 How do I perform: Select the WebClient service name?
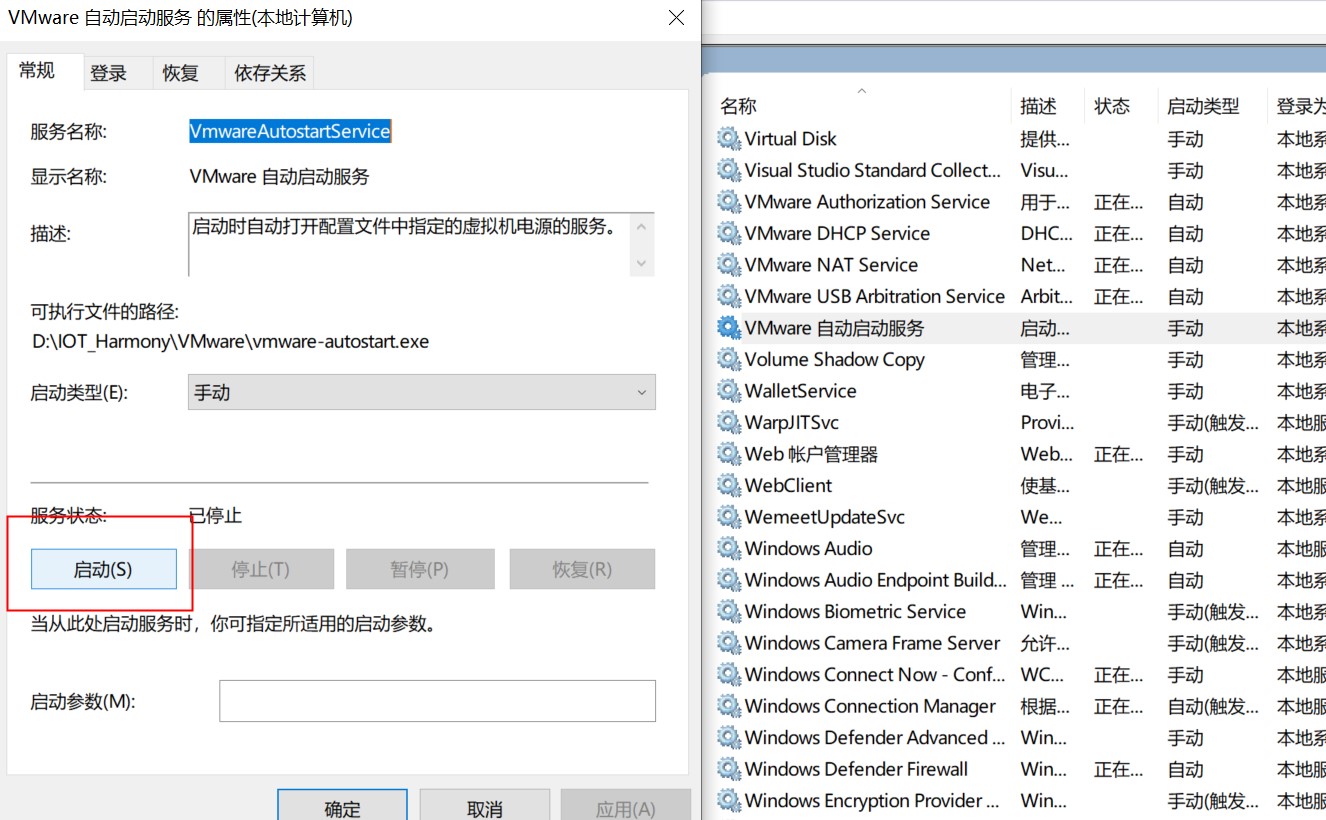coord(788,485)
